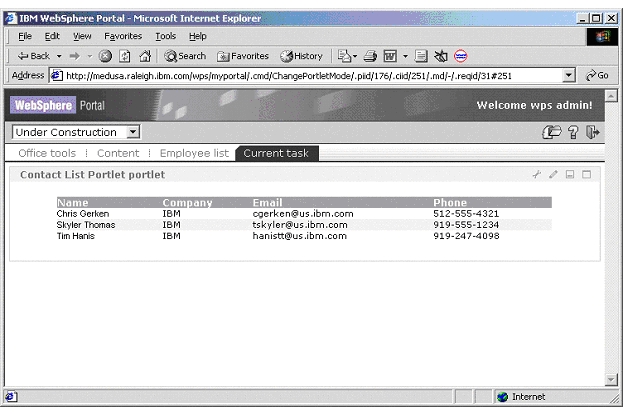
Task: Open the View menu
Action: click(x=82, y=36)
